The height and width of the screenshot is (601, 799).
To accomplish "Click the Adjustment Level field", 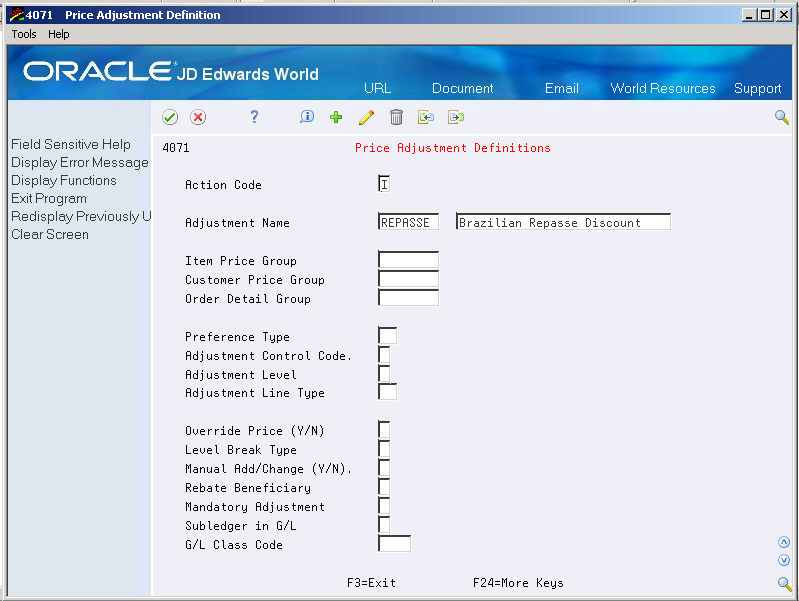I will tap(384, 374).
